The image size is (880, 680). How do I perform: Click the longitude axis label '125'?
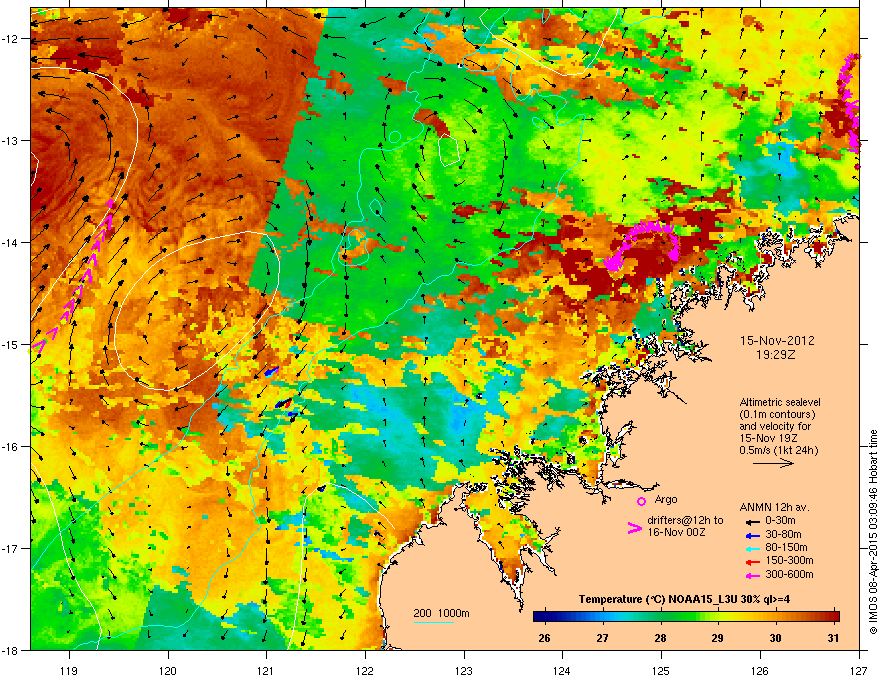[x=661, y=671]
